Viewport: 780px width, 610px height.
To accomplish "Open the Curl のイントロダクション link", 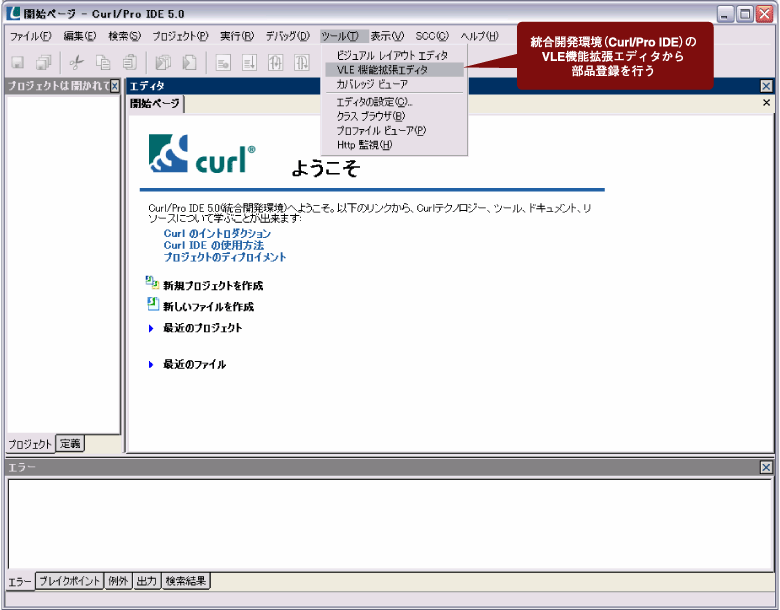I will click(x=217, y=233).
